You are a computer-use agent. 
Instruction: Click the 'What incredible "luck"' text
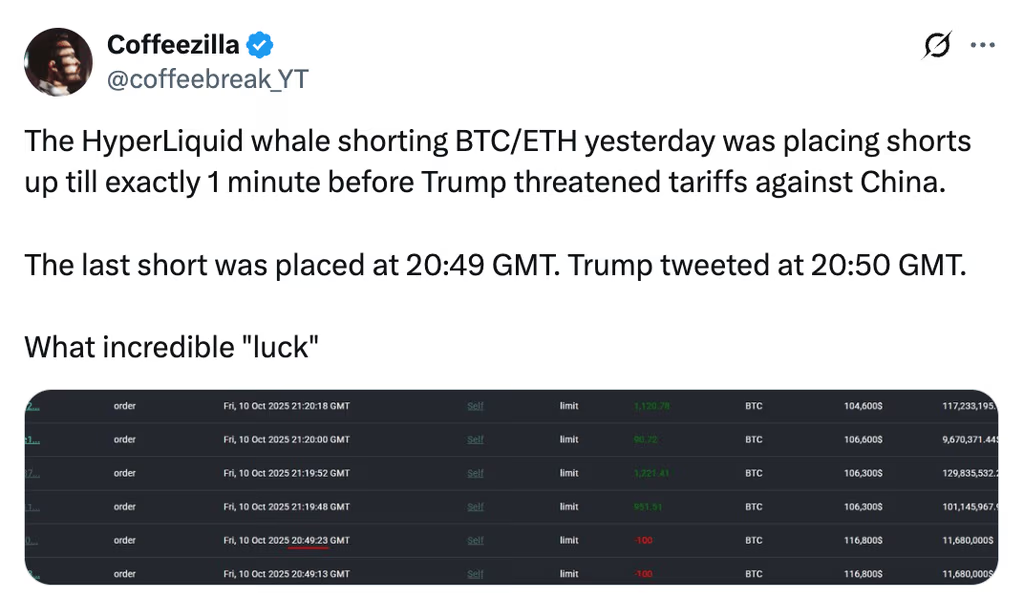tap(171, 347)
